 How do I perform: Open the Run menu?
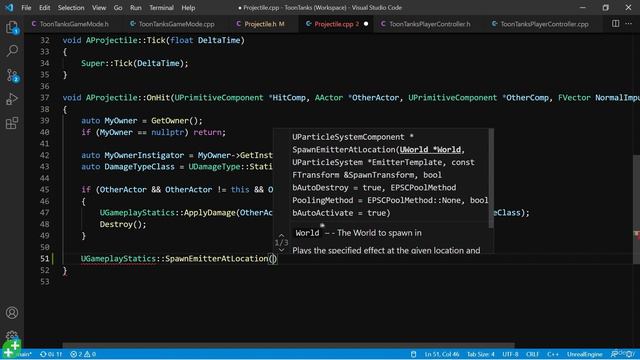coord(136,8)
